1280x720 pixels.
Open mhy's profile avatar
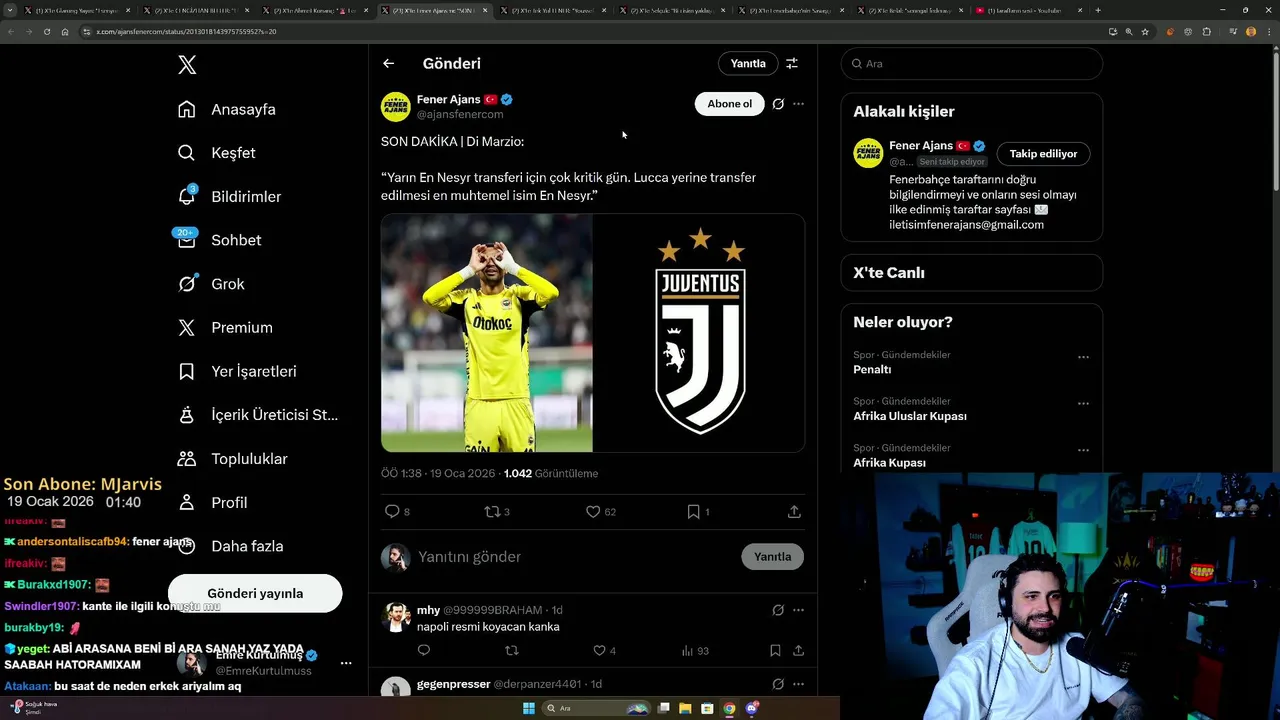pyautogui.click(x=396, y=617)
